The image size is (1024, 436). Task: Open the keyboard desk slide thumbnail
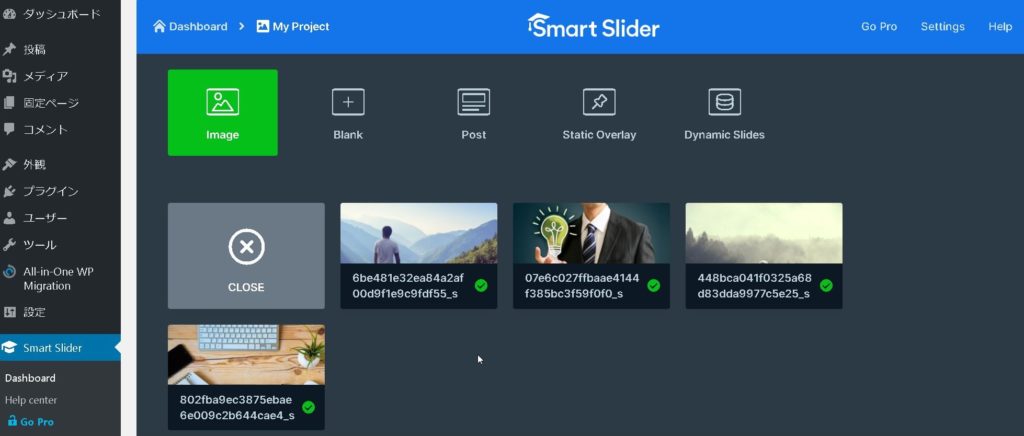click(x=246, y=354)
